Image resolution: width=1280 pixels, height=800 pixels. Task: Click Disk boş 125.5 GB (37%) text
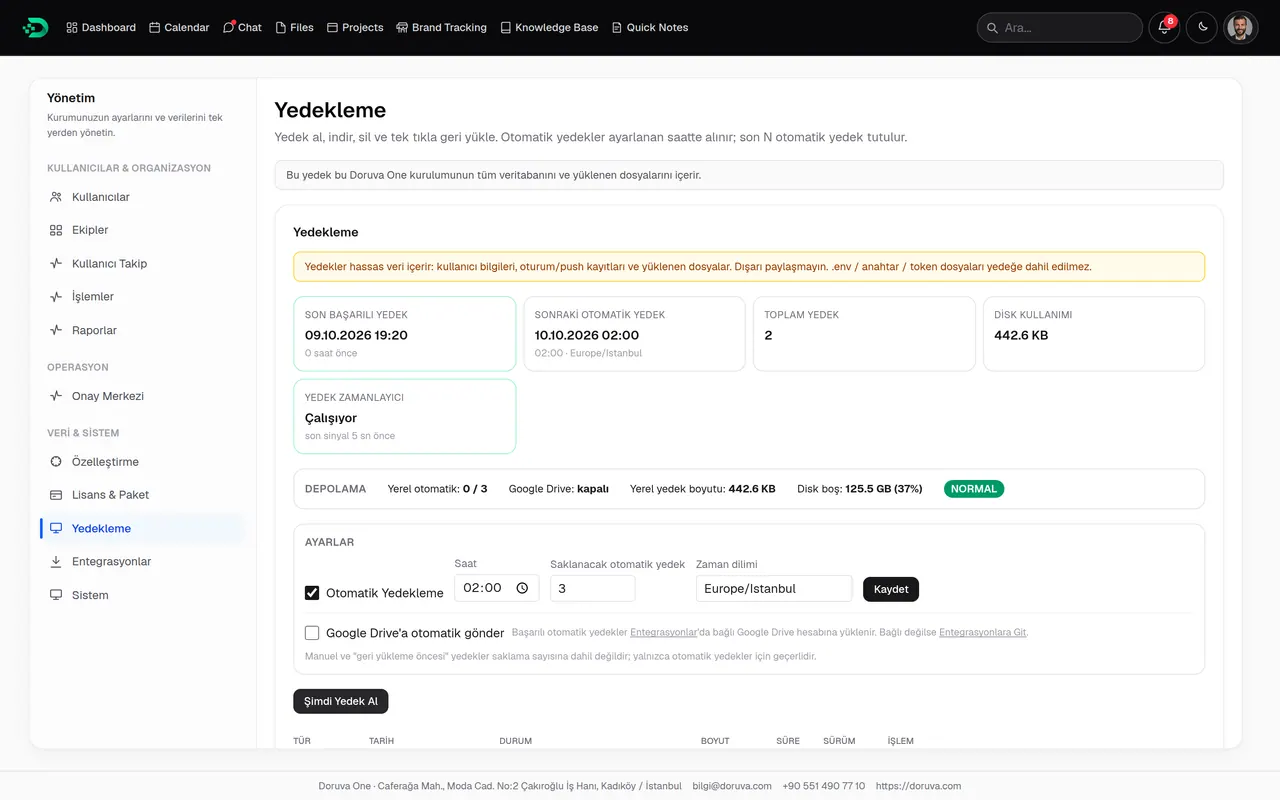859,489
